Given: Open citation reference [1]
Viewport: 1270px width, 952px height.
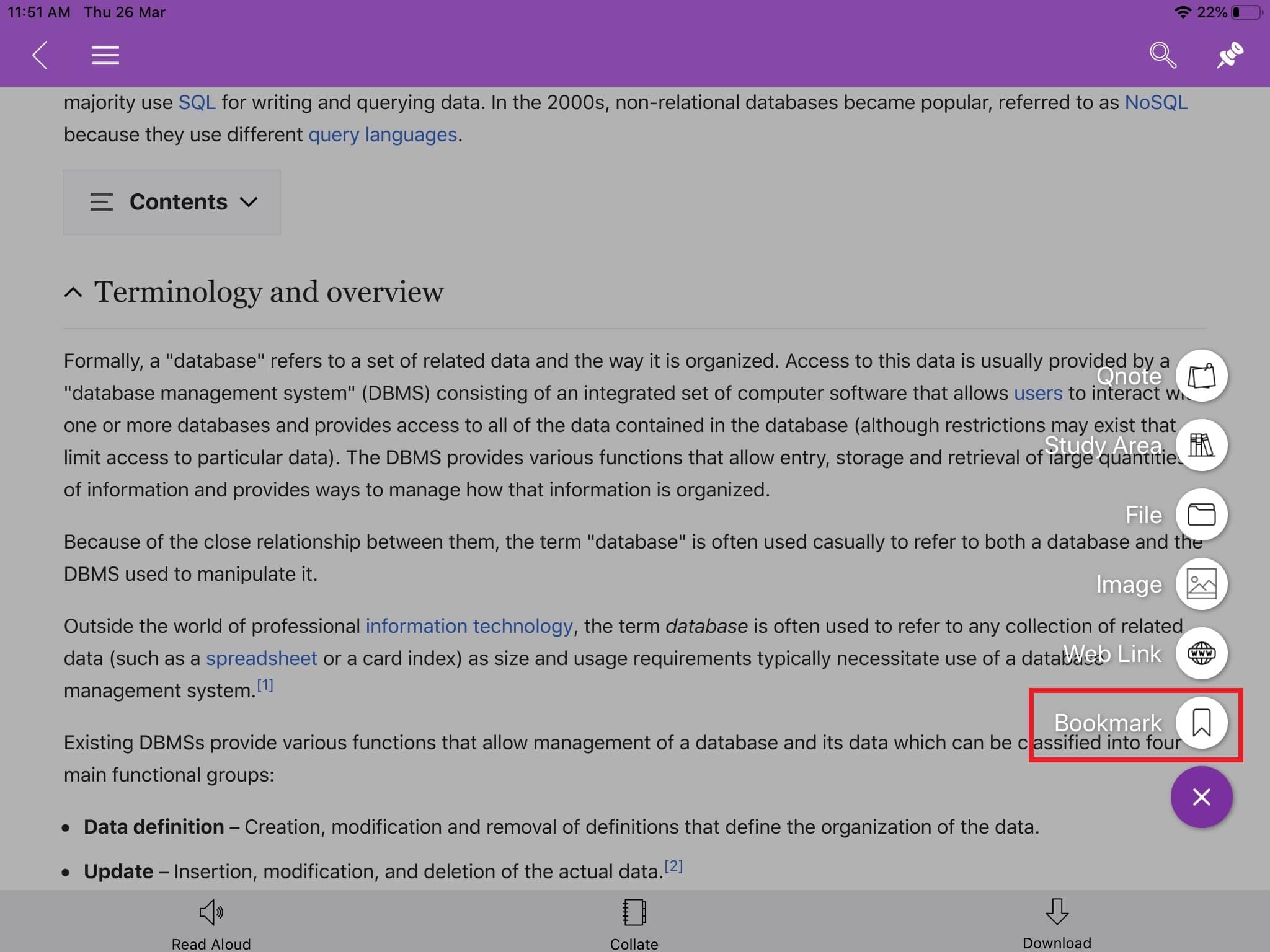Looking at the screenshot, I should tap(265, 685).
